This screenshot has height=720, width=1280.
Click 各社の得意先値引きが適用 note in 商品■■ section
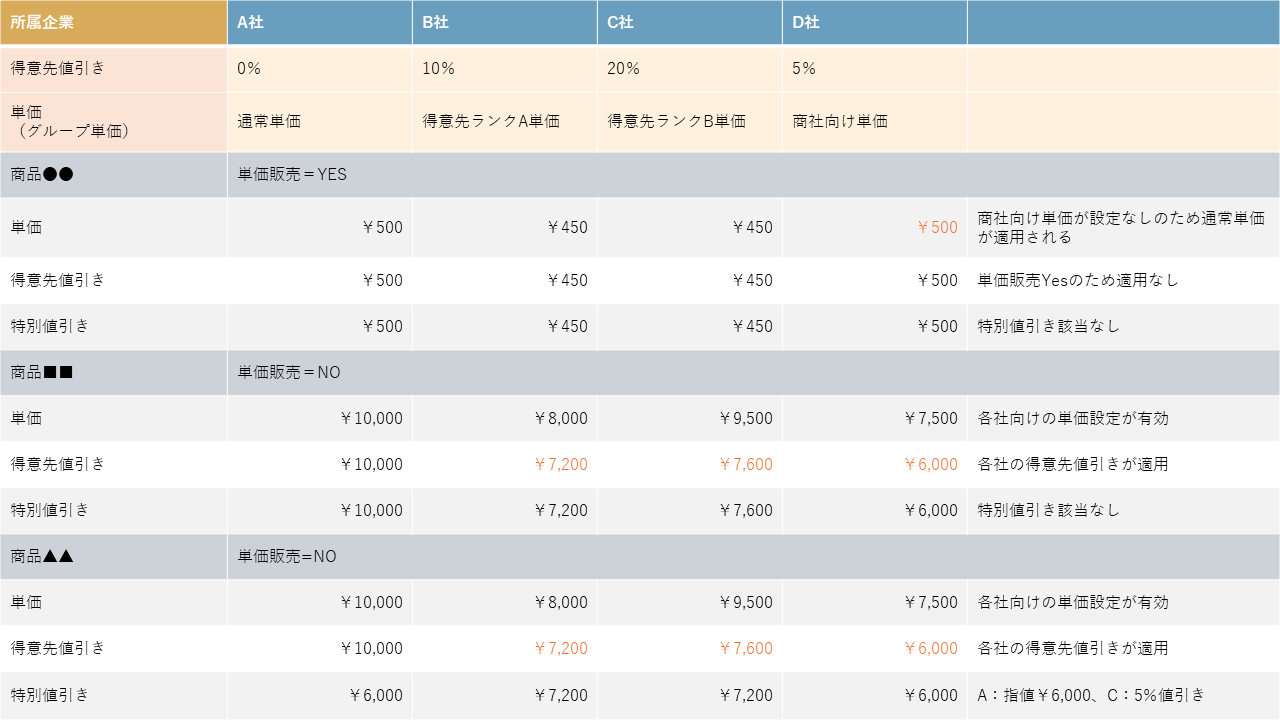[1073, 464]
